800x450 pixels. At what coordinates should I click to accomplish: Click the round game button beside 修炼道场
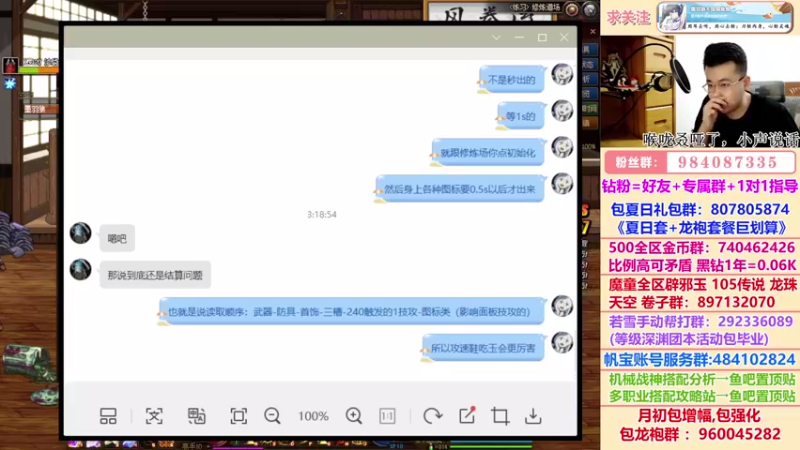point(571,9)
